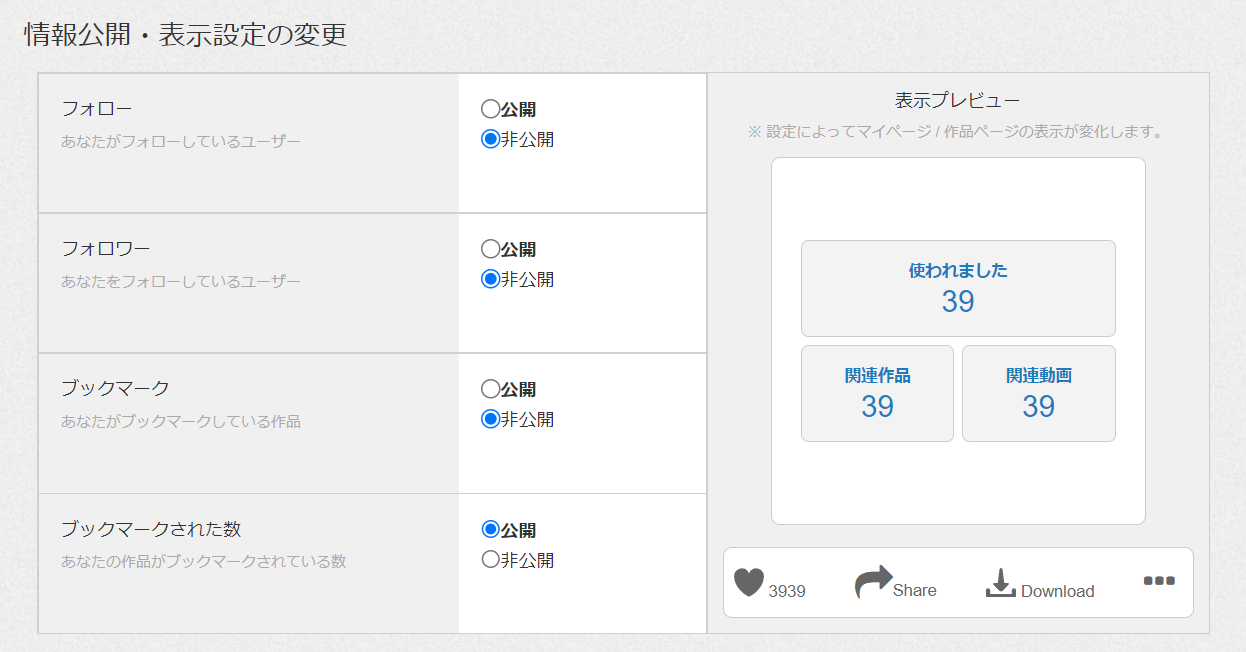The height and width of the screenshot is (652, 1246).
Task: Click the Download tray icon
Action: (1000, 584)
